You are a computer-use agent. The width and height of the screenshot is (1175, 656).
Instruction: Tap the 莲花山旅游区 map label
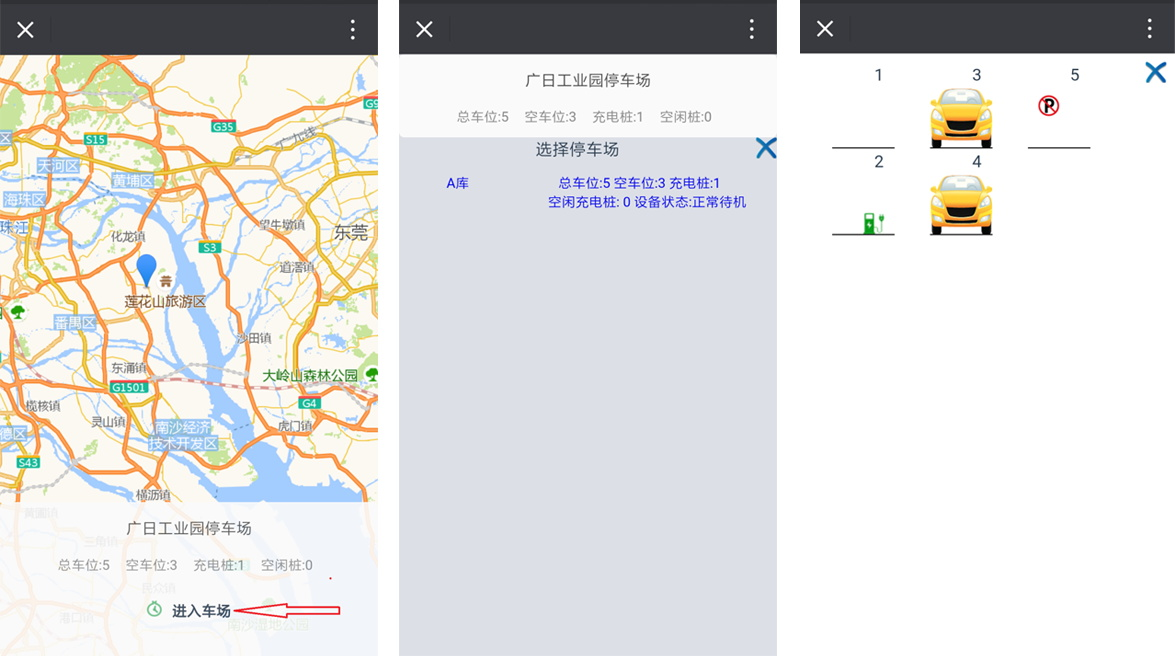point(165,301)
